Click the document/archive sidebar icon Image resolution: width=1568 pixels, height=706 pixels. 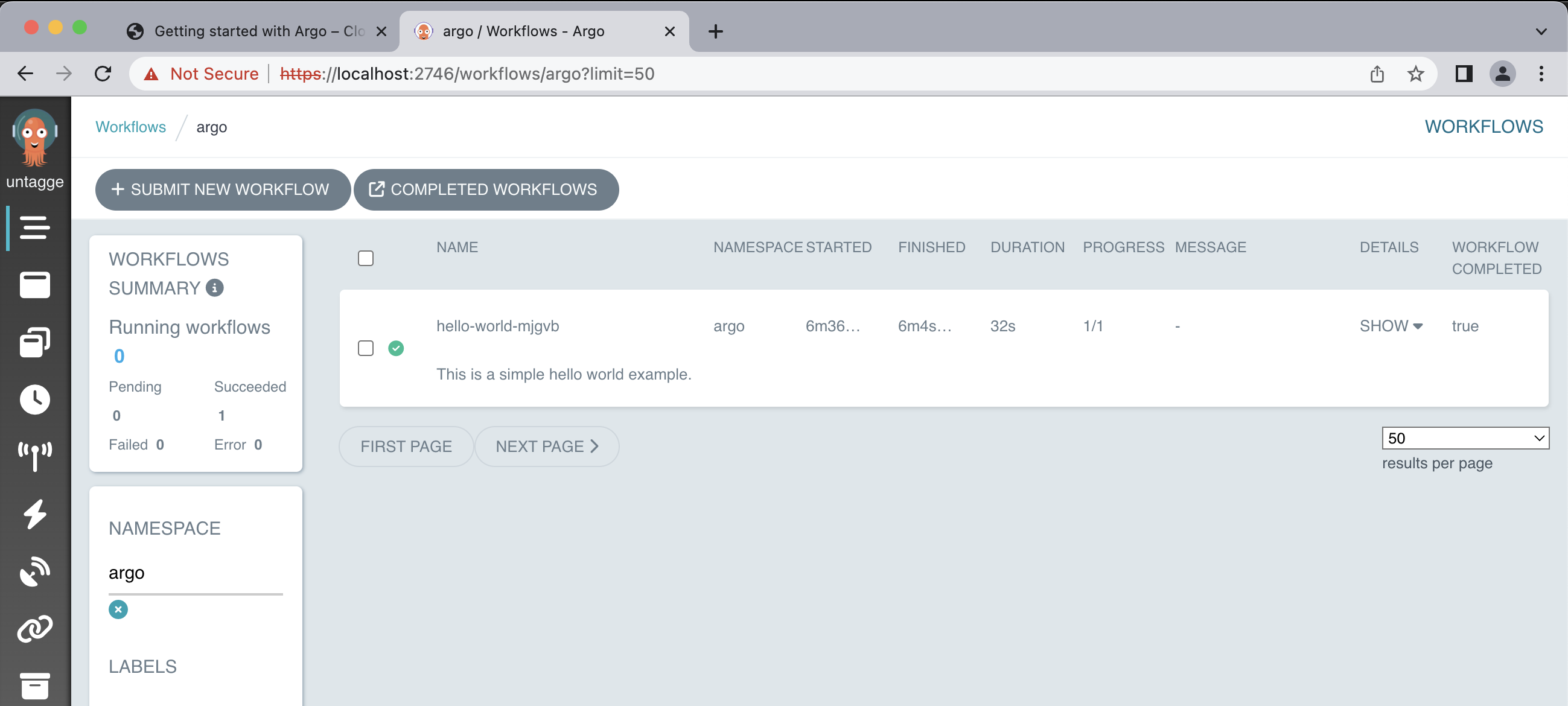click(34, 687)
